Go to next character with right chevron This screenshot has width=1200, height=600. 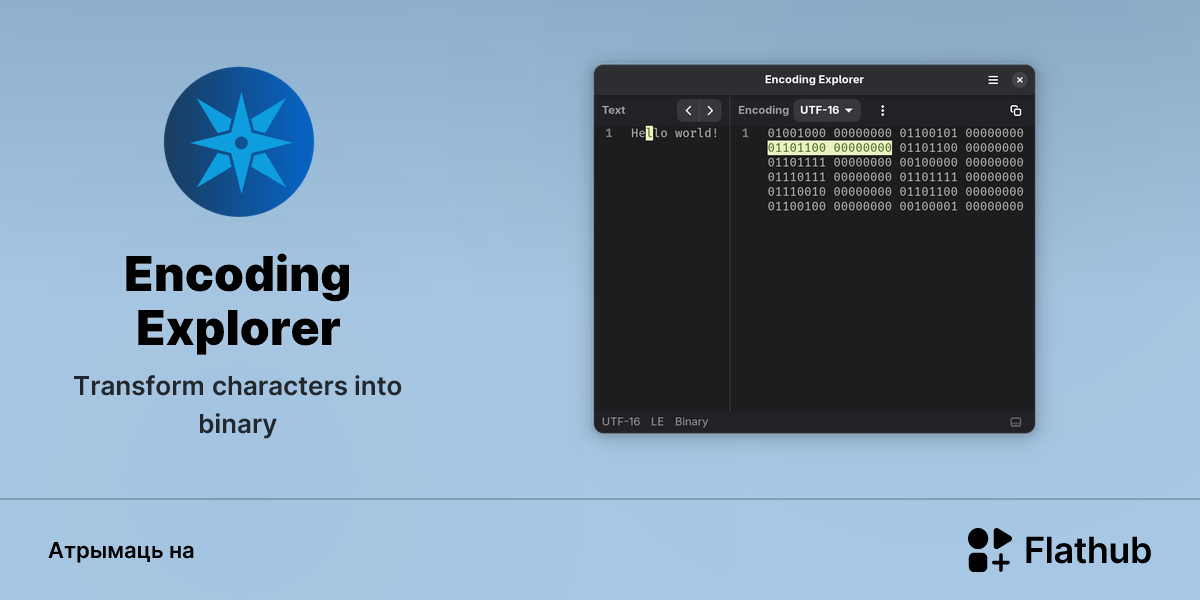[710, 110]
